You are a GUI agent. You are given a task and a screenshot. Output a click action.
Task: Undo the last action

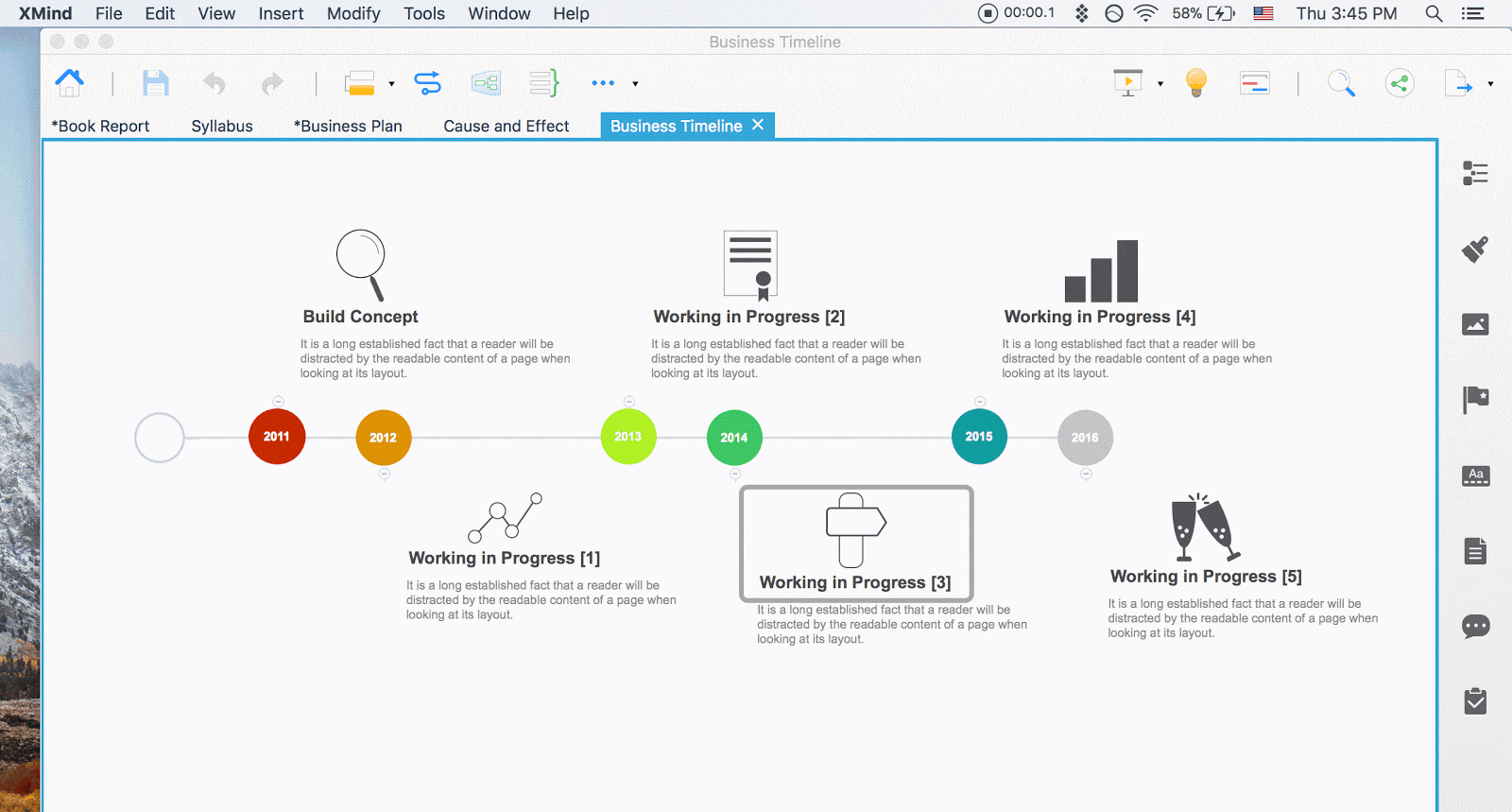[215, 84]
